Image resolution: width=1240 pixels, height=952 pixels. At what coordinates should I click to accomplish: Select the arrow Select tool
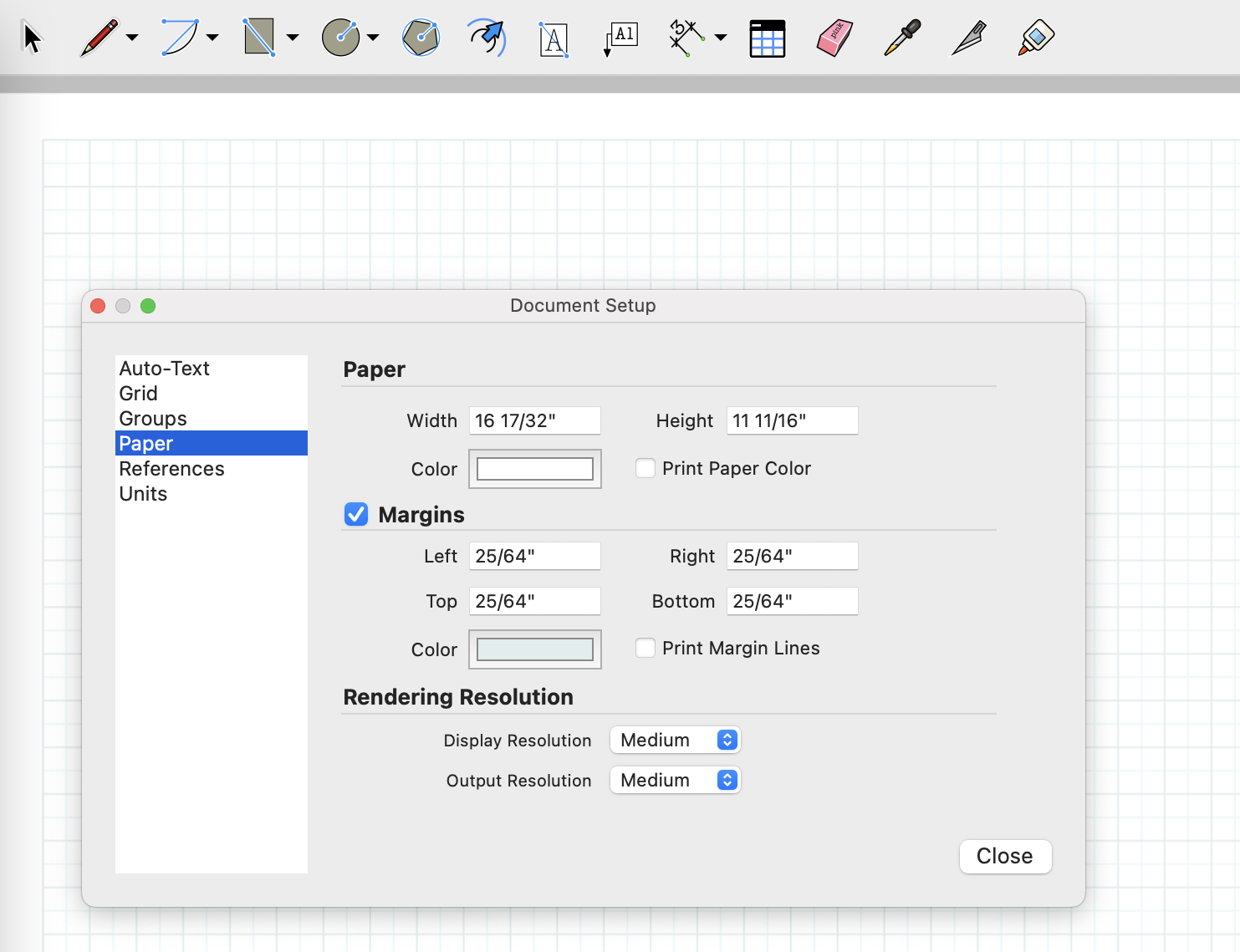point(32,38)
